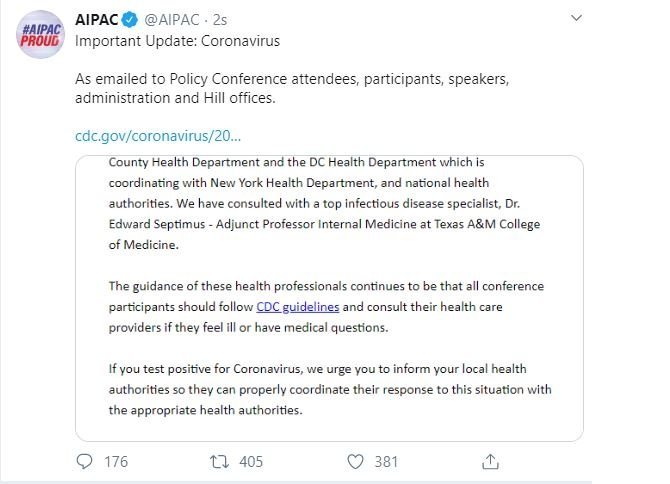The width and height of the screenshot is (670, 484).
Task: Click the "If you test positive" paragraph
Action: tap(329, 389)
